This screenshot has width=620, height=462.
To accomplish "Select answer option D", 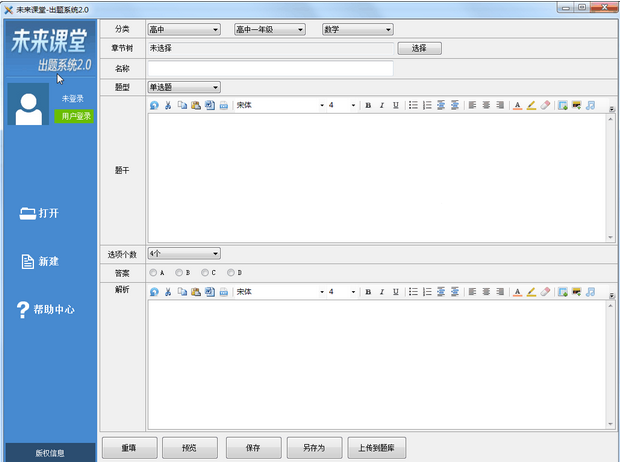I will coord(231,273).
